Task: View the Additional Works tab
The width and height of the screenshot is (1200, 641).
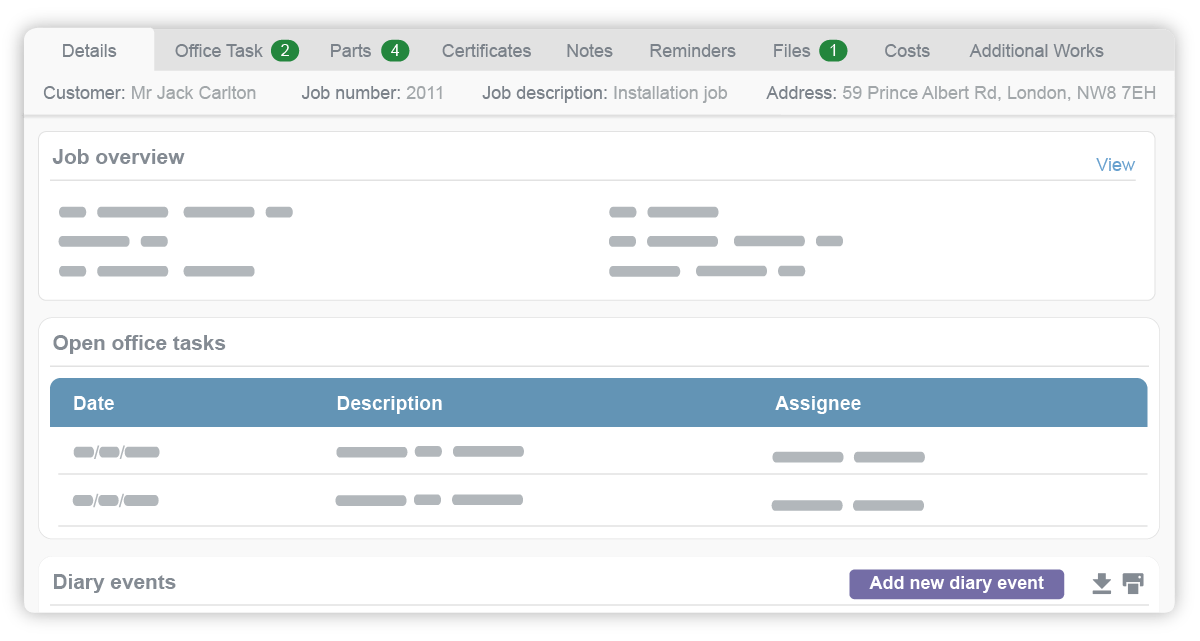Action: tap(1036, 50)
